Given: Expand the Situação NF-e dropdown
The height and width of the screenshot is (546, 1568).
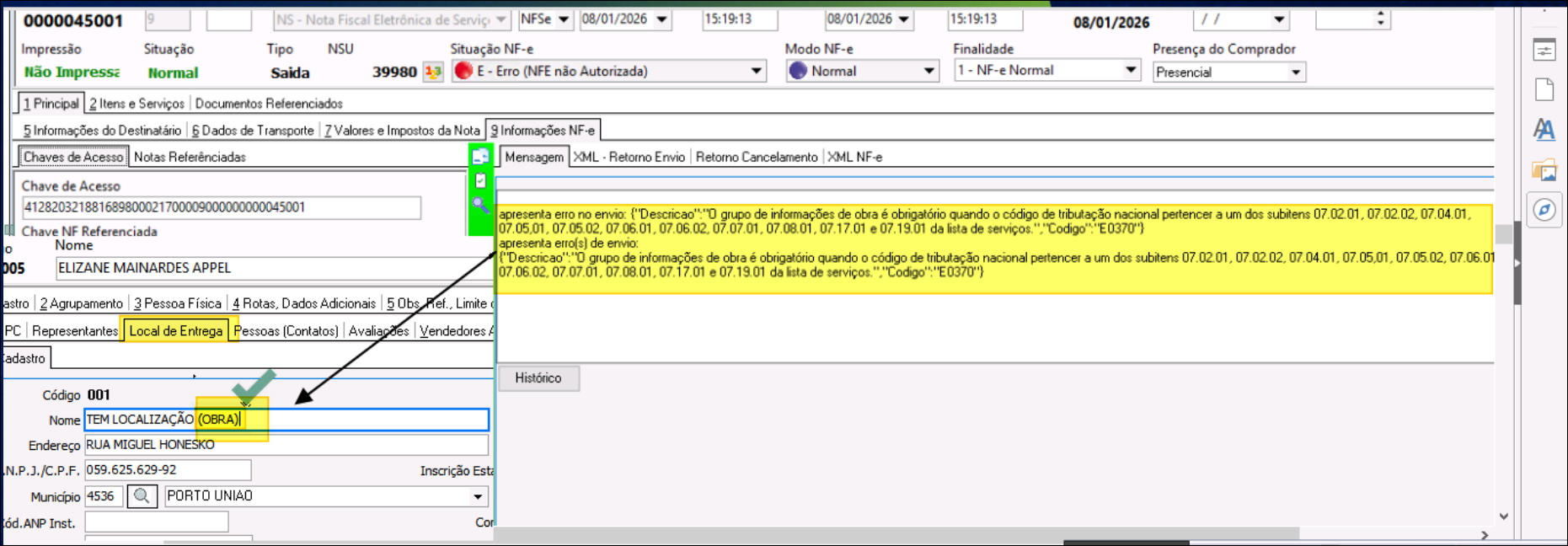Looking at the screenshot, I should [x=756, y=72].
